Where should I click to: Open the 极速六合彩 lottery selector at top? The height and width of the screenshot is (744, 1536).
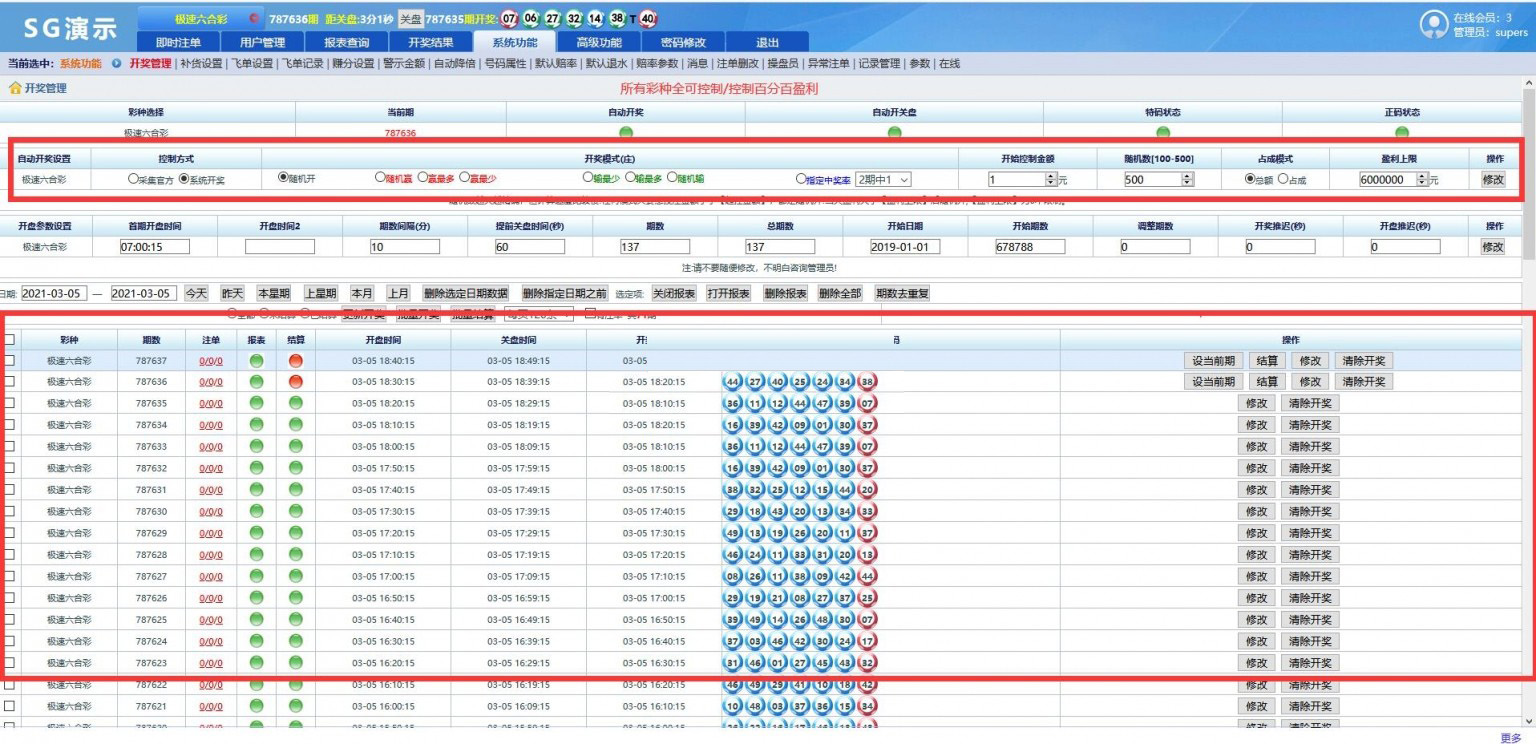pos(201,19)
